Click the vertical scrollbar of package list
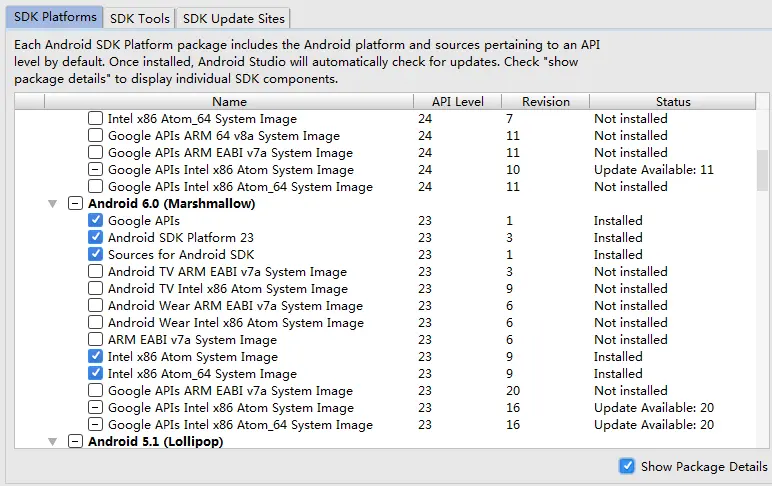772x486 pixels. 763,170
